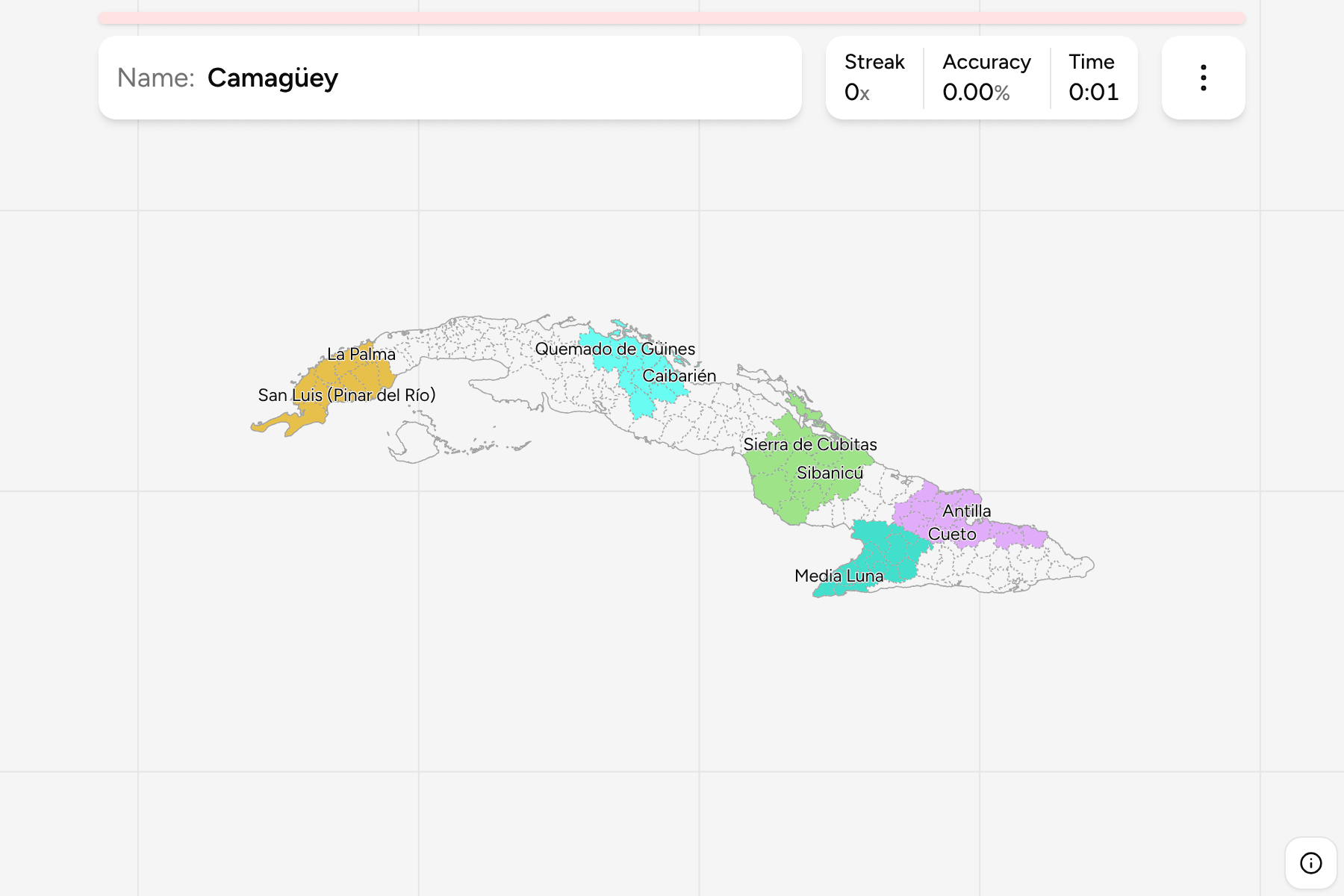The image size is (1344, 896).
Task: Click the info icon button
Action: 1310,863
